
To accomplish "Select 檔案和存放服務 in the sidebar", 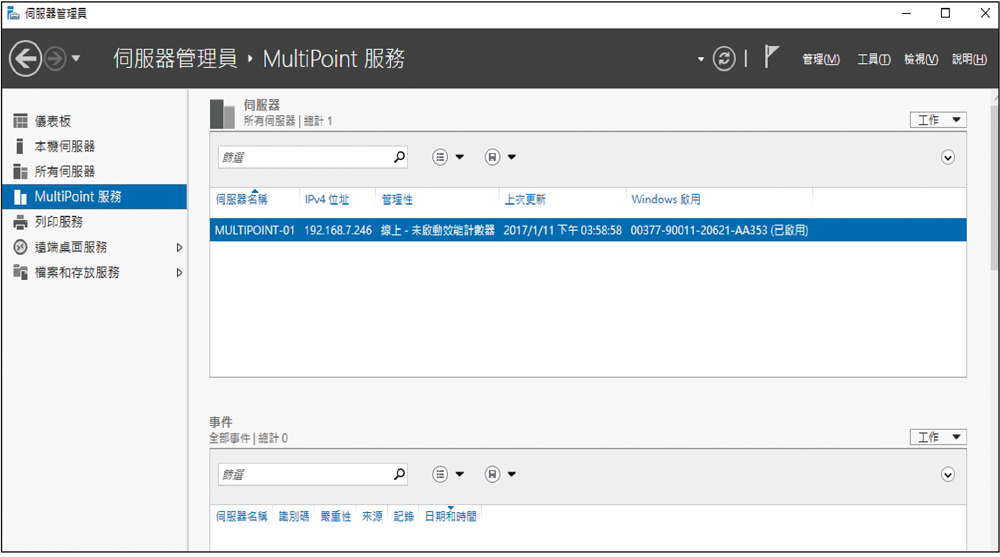I will 94,272.
